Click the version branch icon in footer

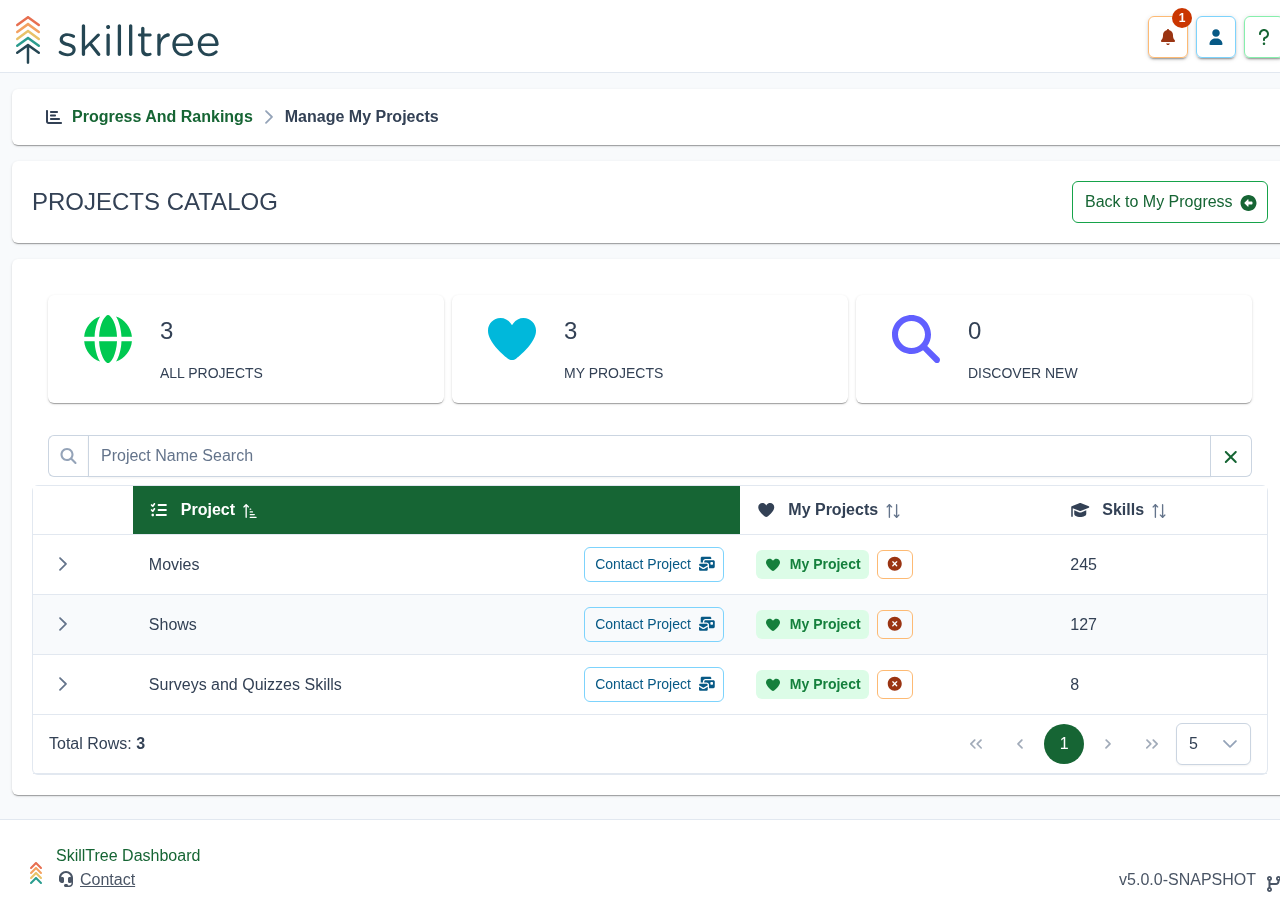[1272, 883]
